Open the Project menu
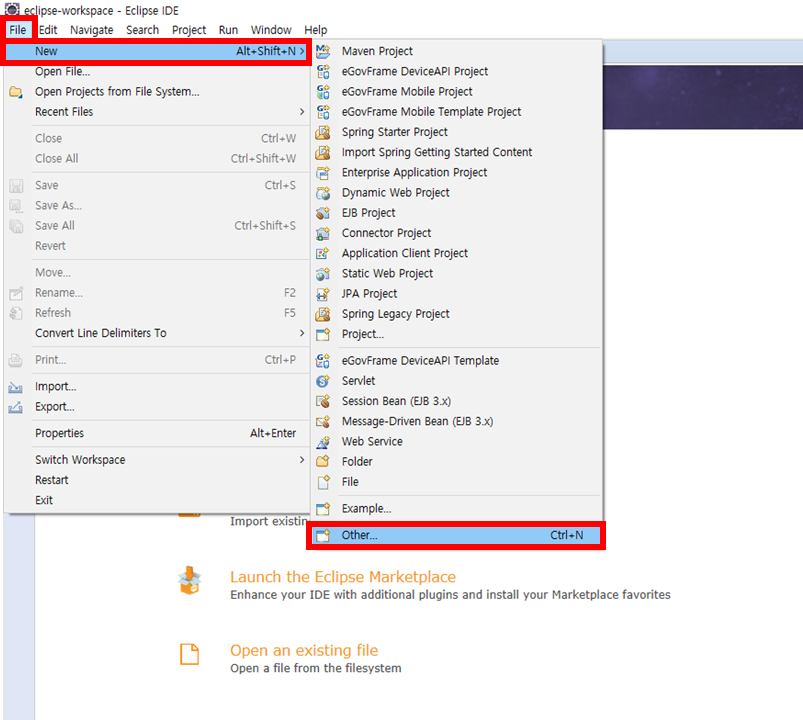Screen dimensions: 803x720 [x=189, y=30]
